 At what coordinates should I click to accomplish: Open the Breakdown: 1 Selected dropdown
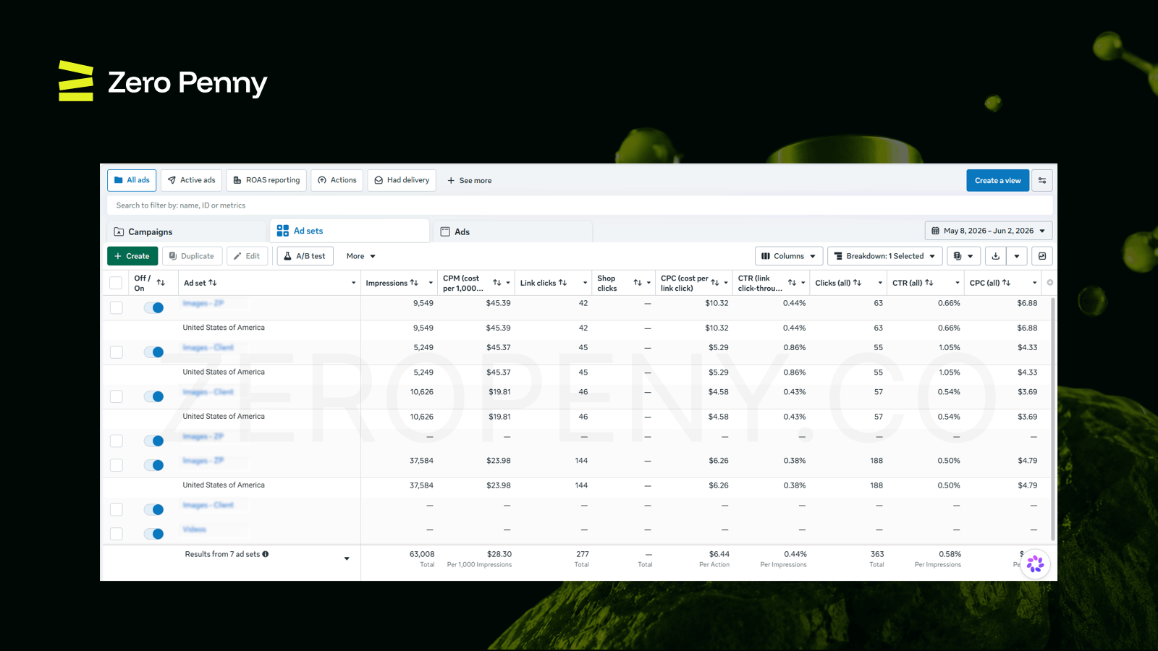(x=885, y=256)
